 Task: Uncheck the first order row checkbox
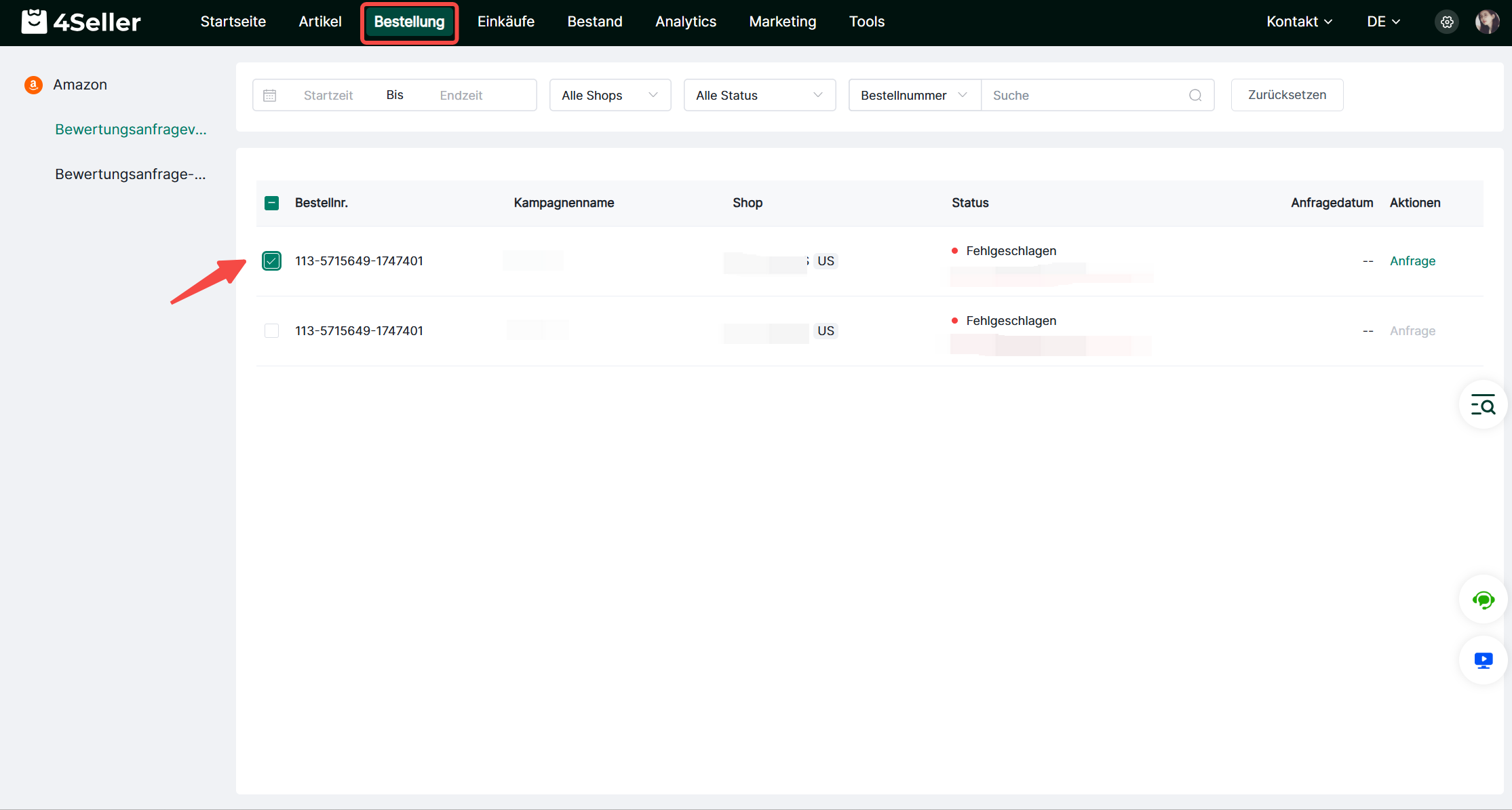[271, 261]
